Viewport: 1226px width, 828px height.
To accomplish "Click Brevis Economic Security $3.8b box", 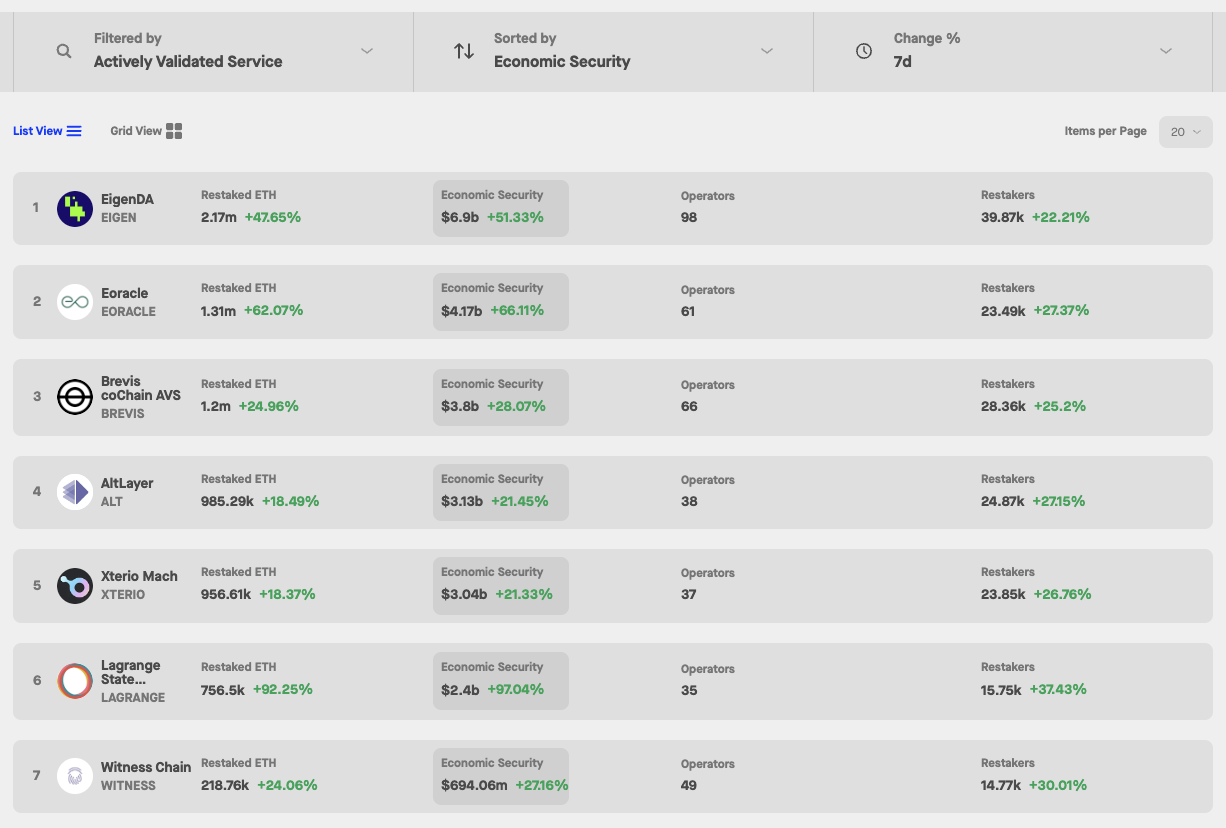I will (x=501, y=397).
